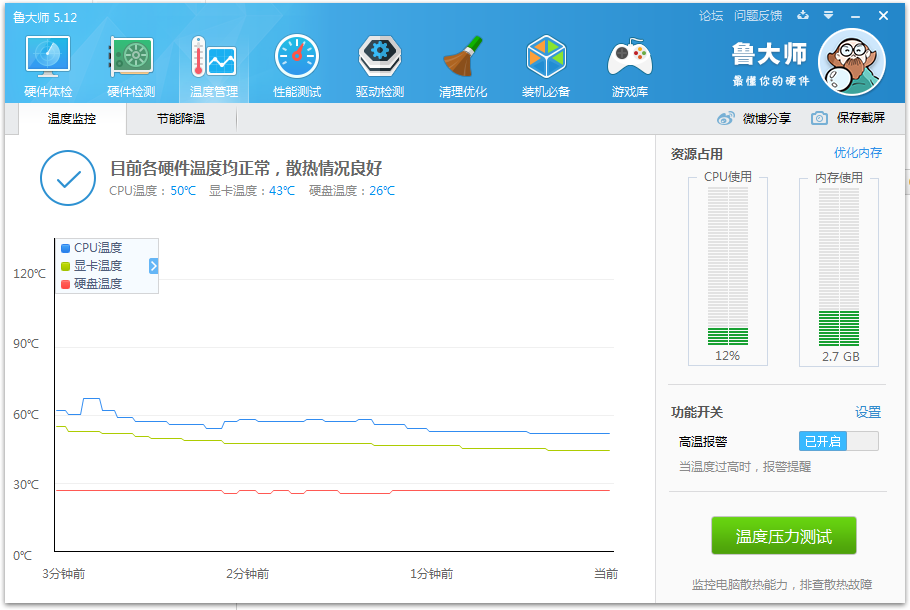Click the 2分钟前 time axis label

point(247,574)
